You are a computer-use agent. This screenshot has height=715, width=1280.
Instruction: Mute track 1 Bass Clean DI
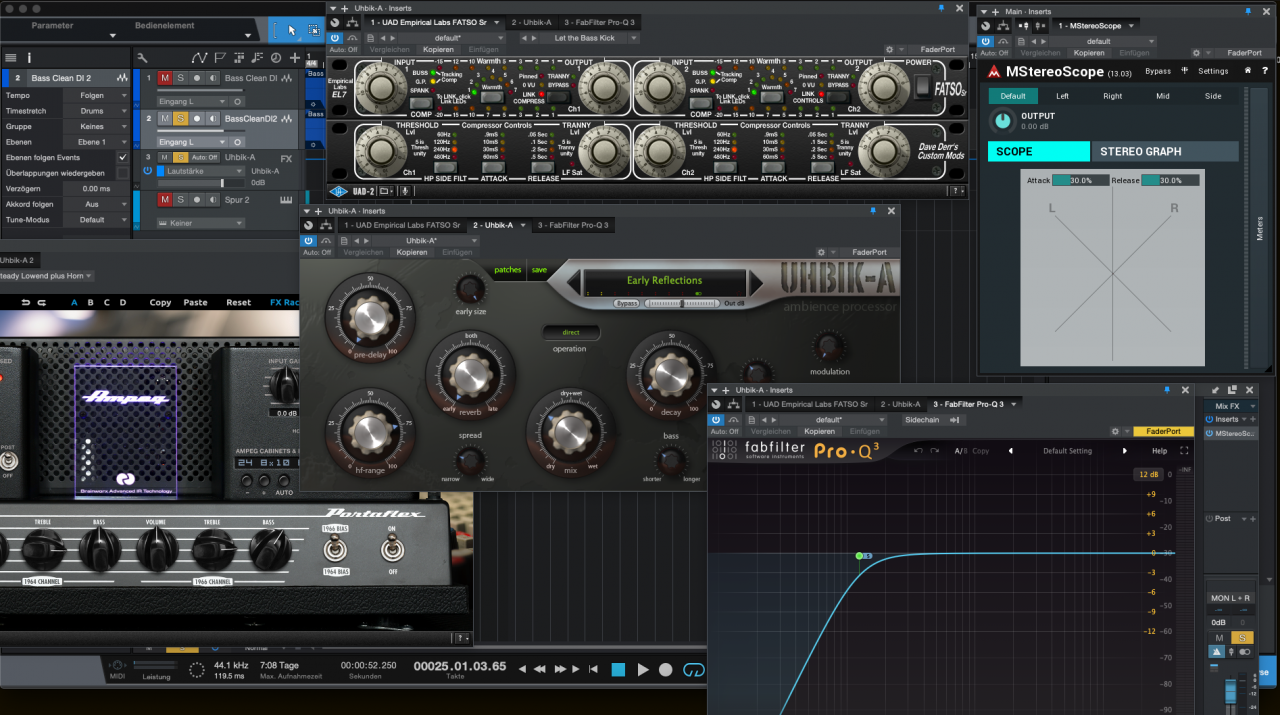(166, 78)
